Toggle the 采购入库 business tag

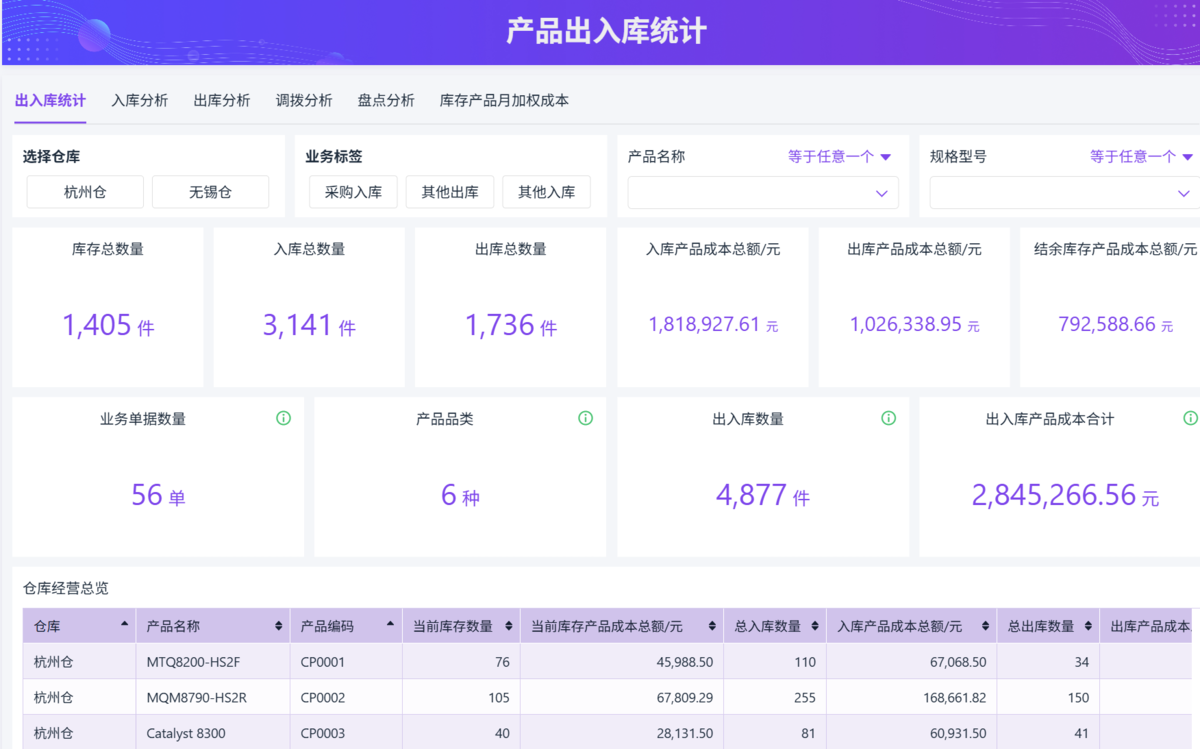click(353, 192)
